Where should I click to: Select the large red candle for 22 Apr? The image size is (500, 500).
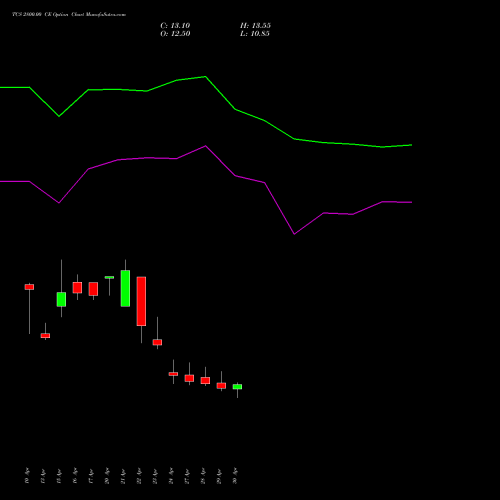click(x=141, y=301)
